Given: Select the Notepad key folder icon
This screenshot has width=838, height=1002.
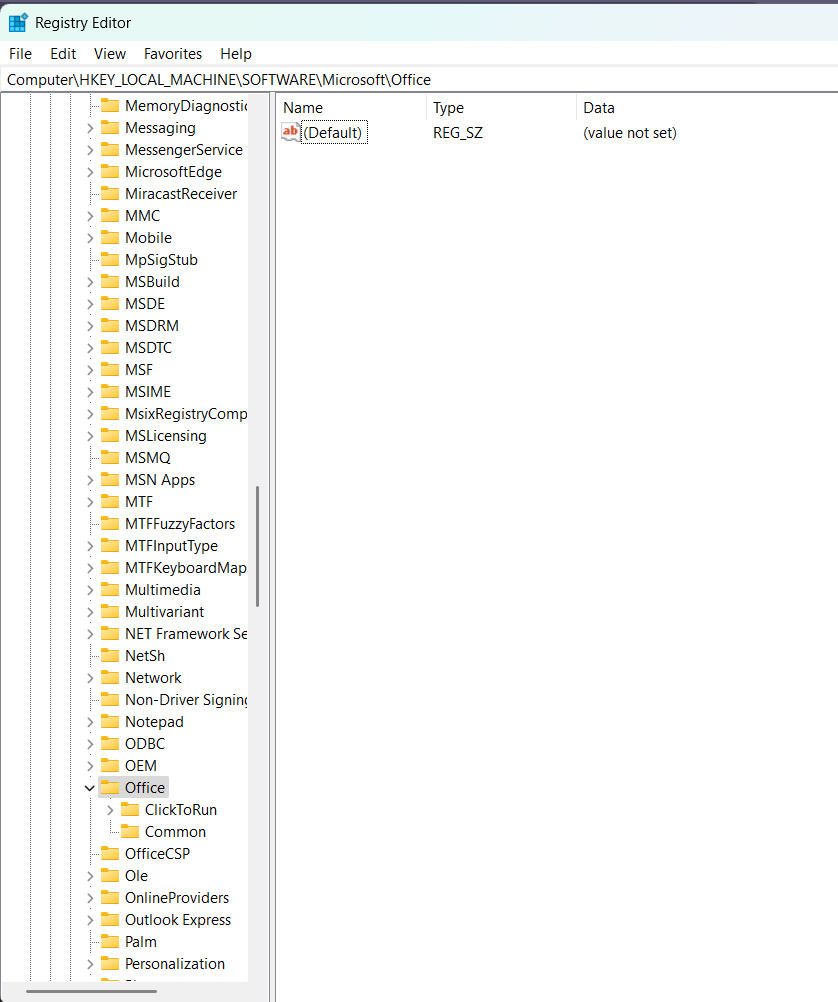Looking at the screenshot, I should pyautogui.click(x=110, y=721).
